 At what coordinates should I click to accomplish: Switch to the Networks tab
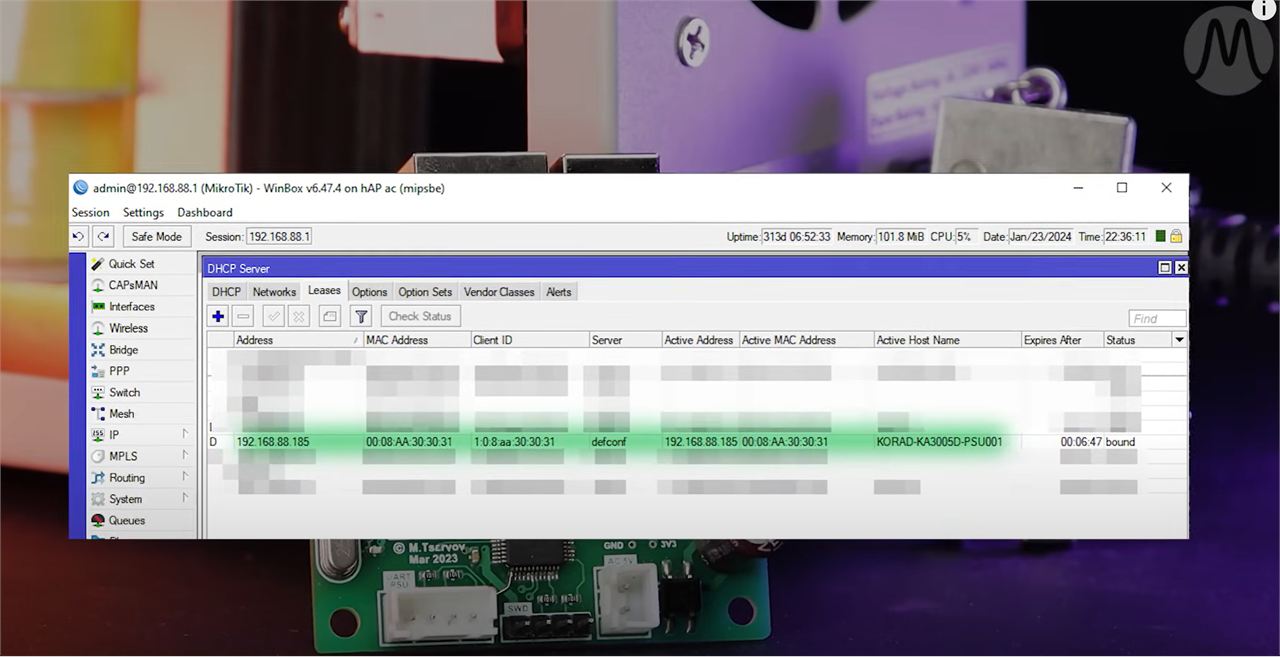point(274,292)
